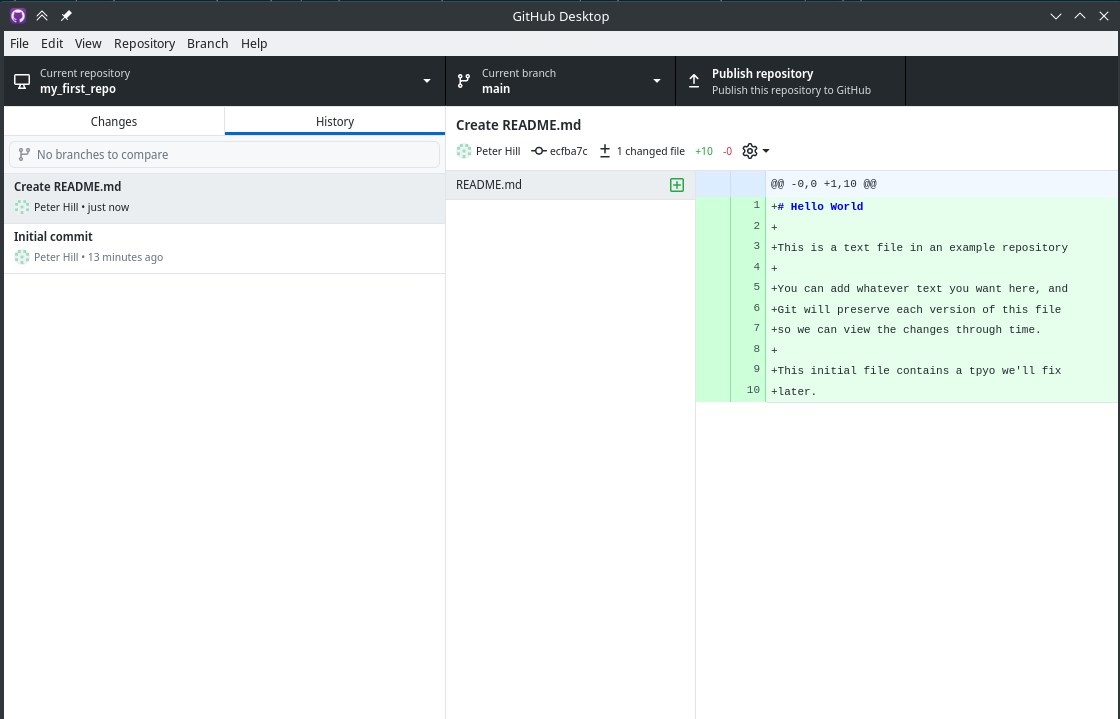Open the Branch menu
This screenshot has height=719, width=1120.
pos(207,44)
